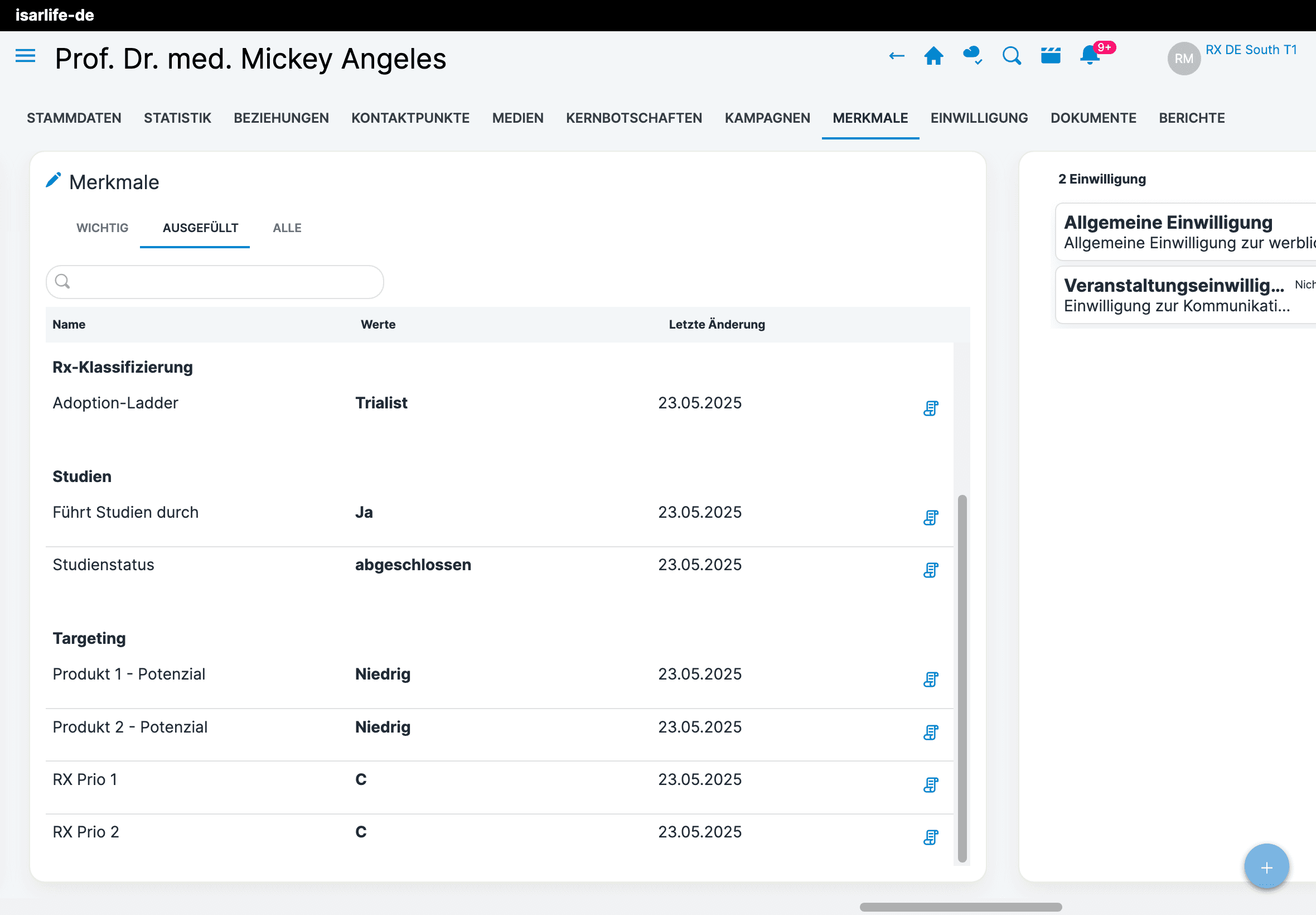Open history icon for Adoption-Ladder row

(931, 409)
